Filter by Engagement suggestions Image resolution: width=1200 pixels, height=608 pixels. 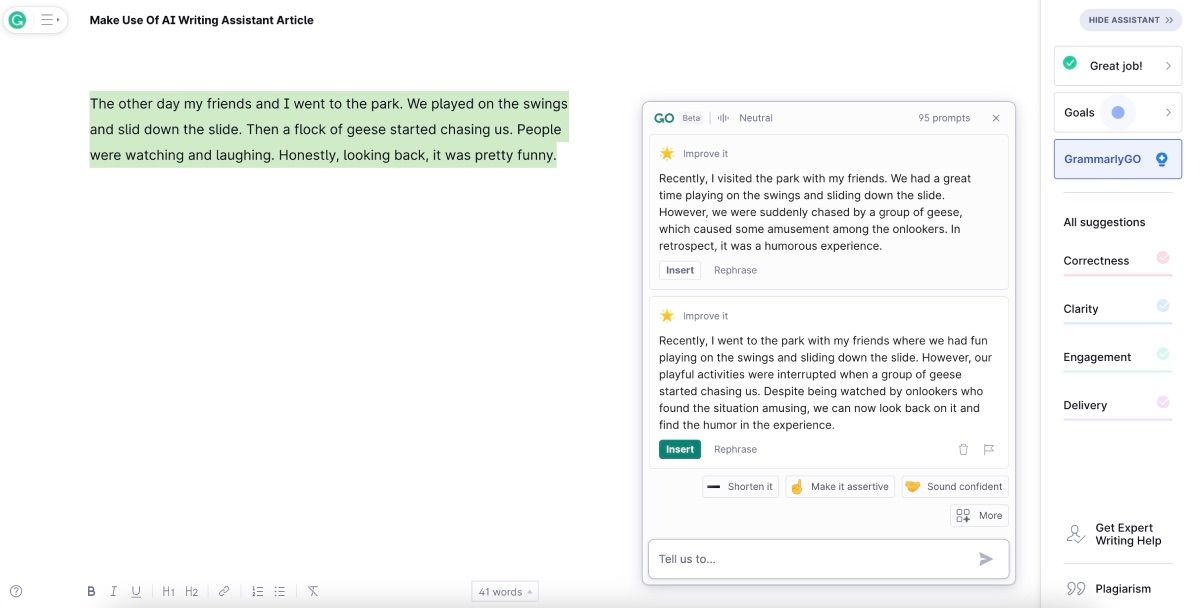(1117, 359)
